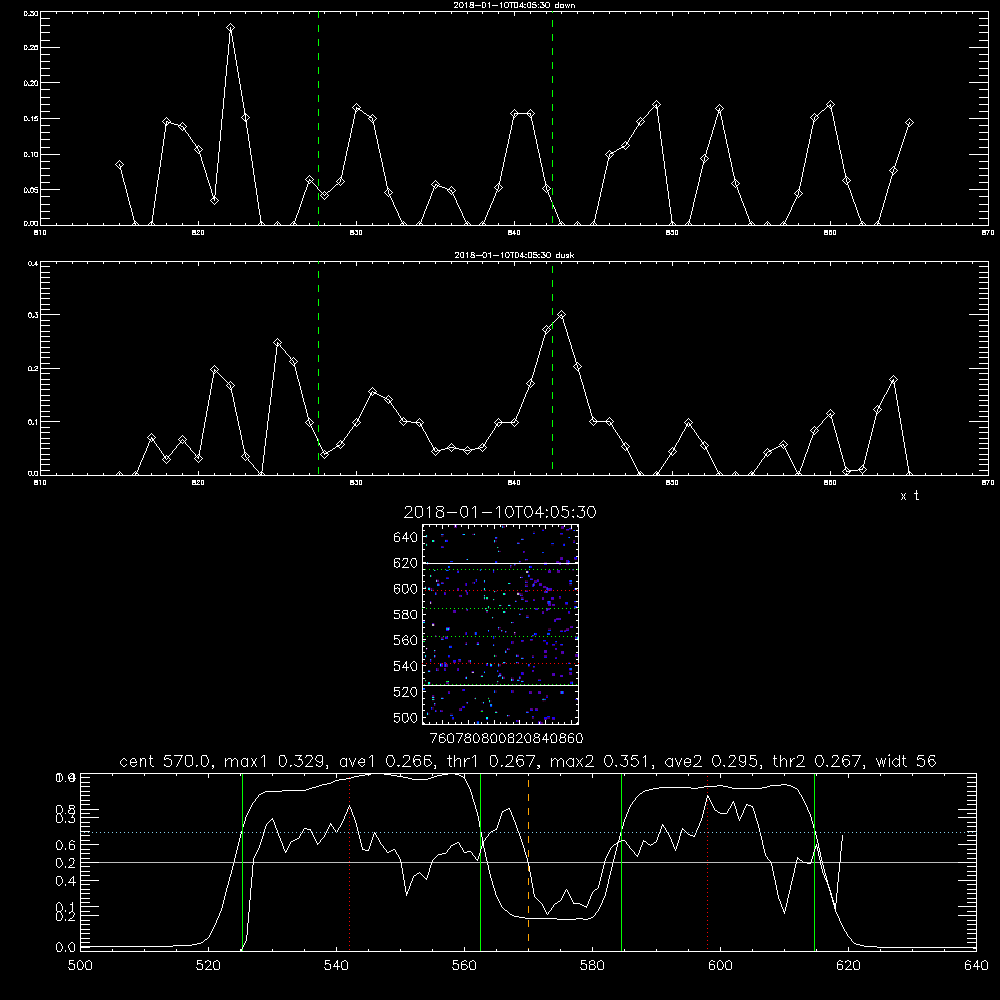Click the highest diamond peak in the dawn plot

point(230,27)
